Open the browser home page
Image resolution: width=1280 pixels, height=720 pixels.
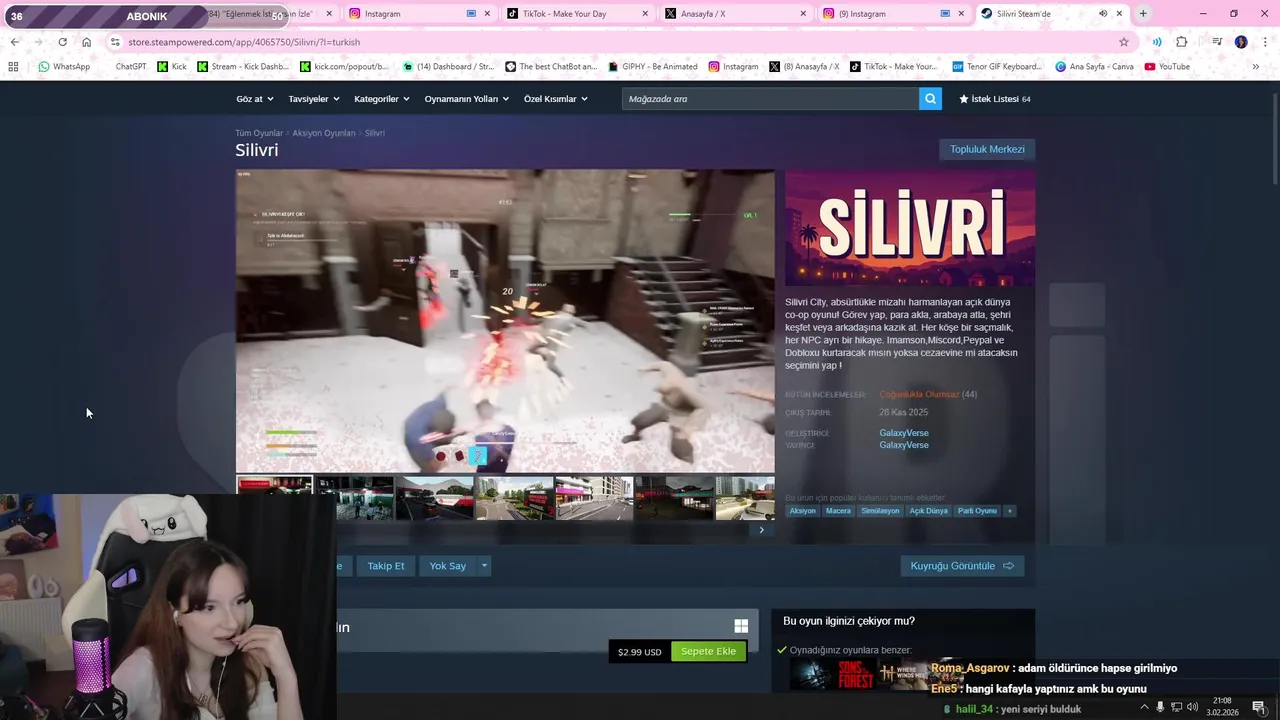(87, 42)
